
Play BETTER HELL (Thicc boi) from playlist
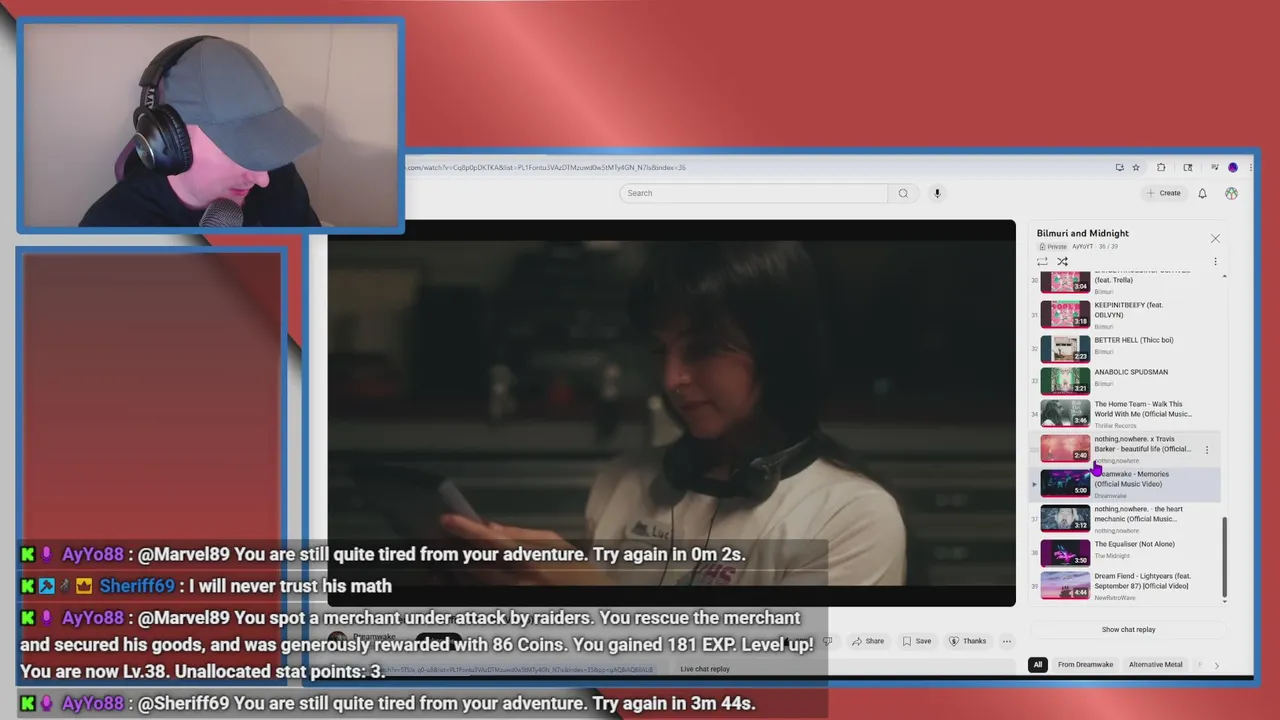coord(1126,348)
